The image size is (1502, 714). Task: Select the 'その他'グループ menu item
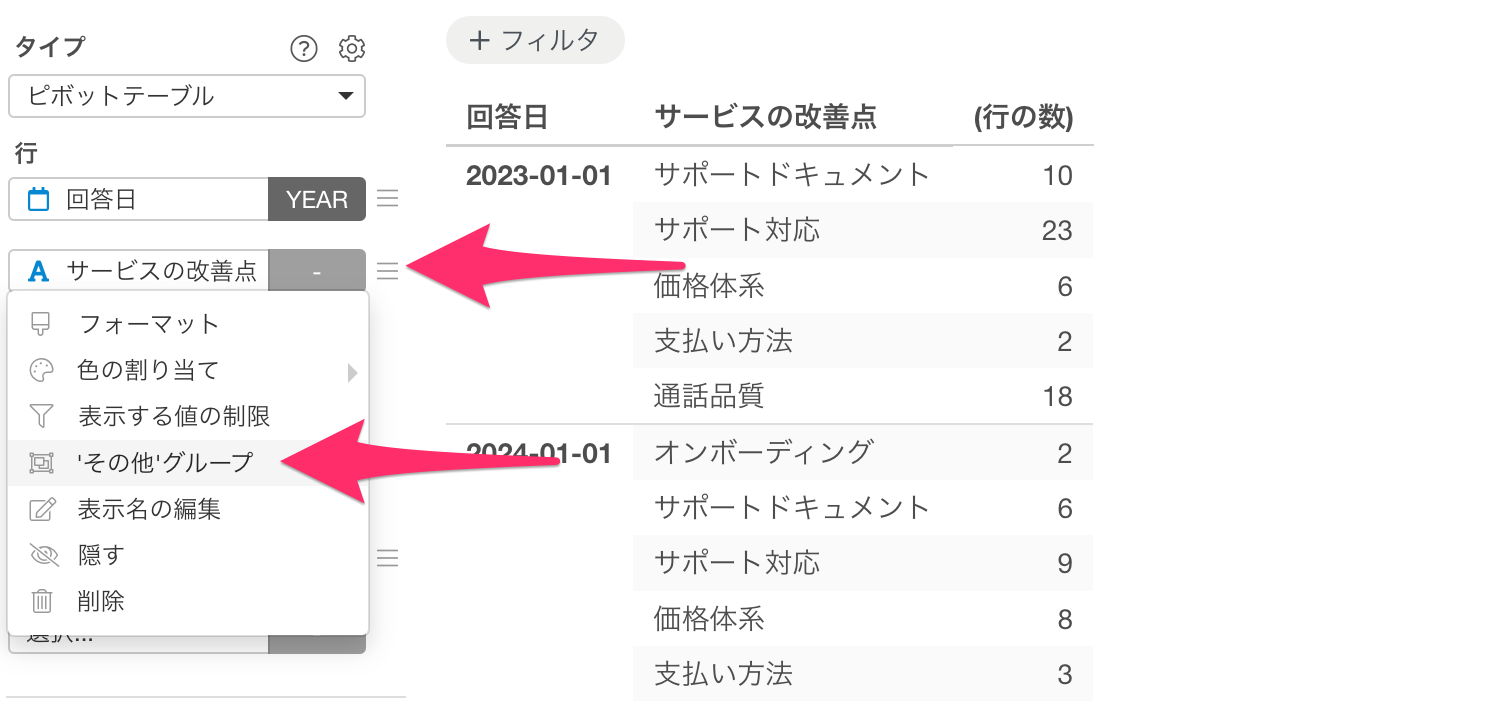click(165, 463)
